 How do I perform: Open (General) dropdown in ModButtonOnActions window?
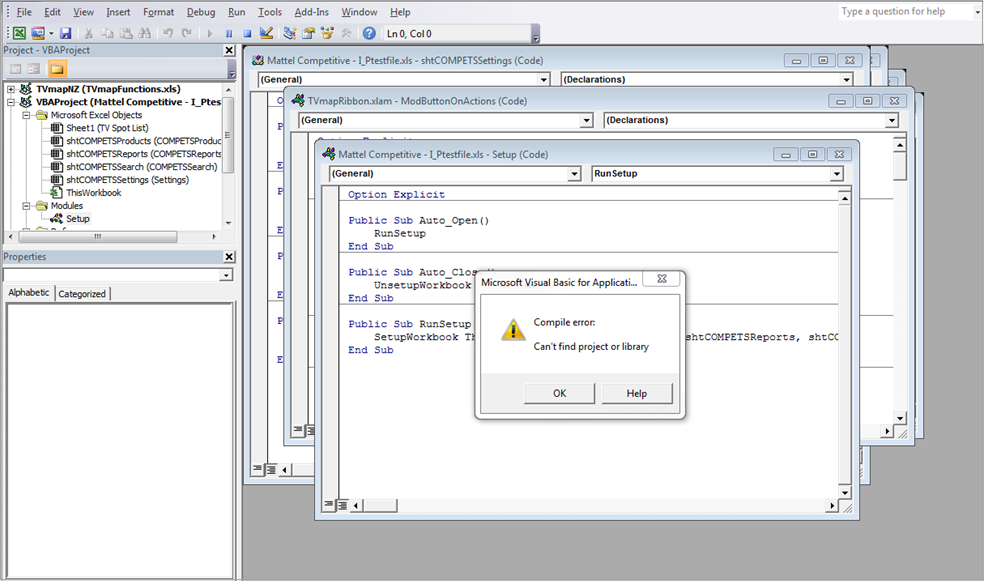[x=586, y=120]
